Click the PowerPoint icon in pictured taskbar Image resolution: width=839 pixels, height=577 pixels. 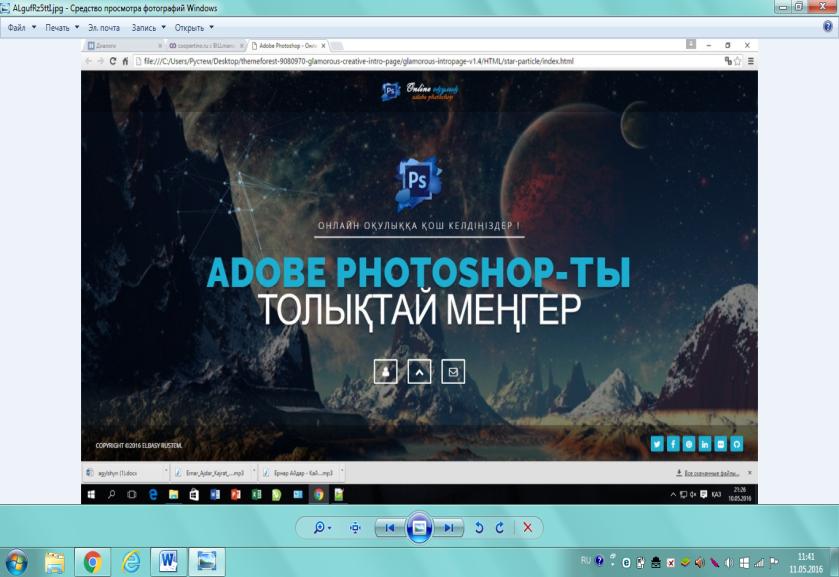pyautogui.click(x=235, y=495)
